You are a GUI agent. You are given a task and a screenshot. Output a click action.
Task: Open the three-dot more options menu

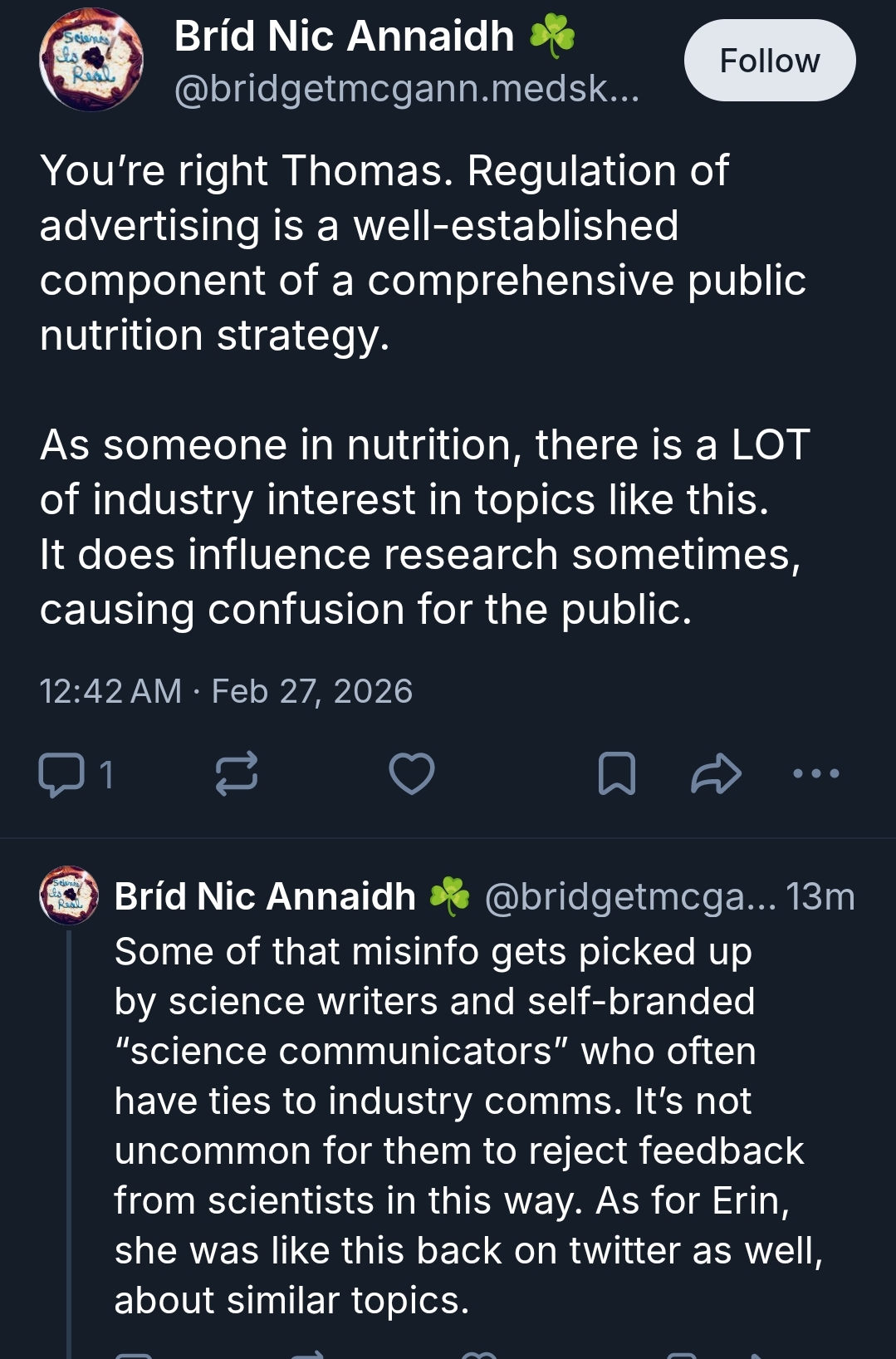[816, 774]
